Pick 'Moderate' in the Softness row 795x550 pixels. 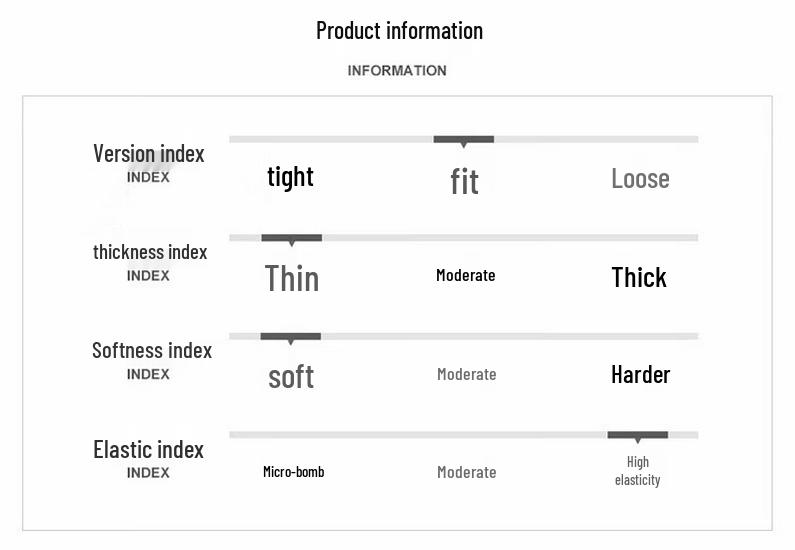[466, 374]
